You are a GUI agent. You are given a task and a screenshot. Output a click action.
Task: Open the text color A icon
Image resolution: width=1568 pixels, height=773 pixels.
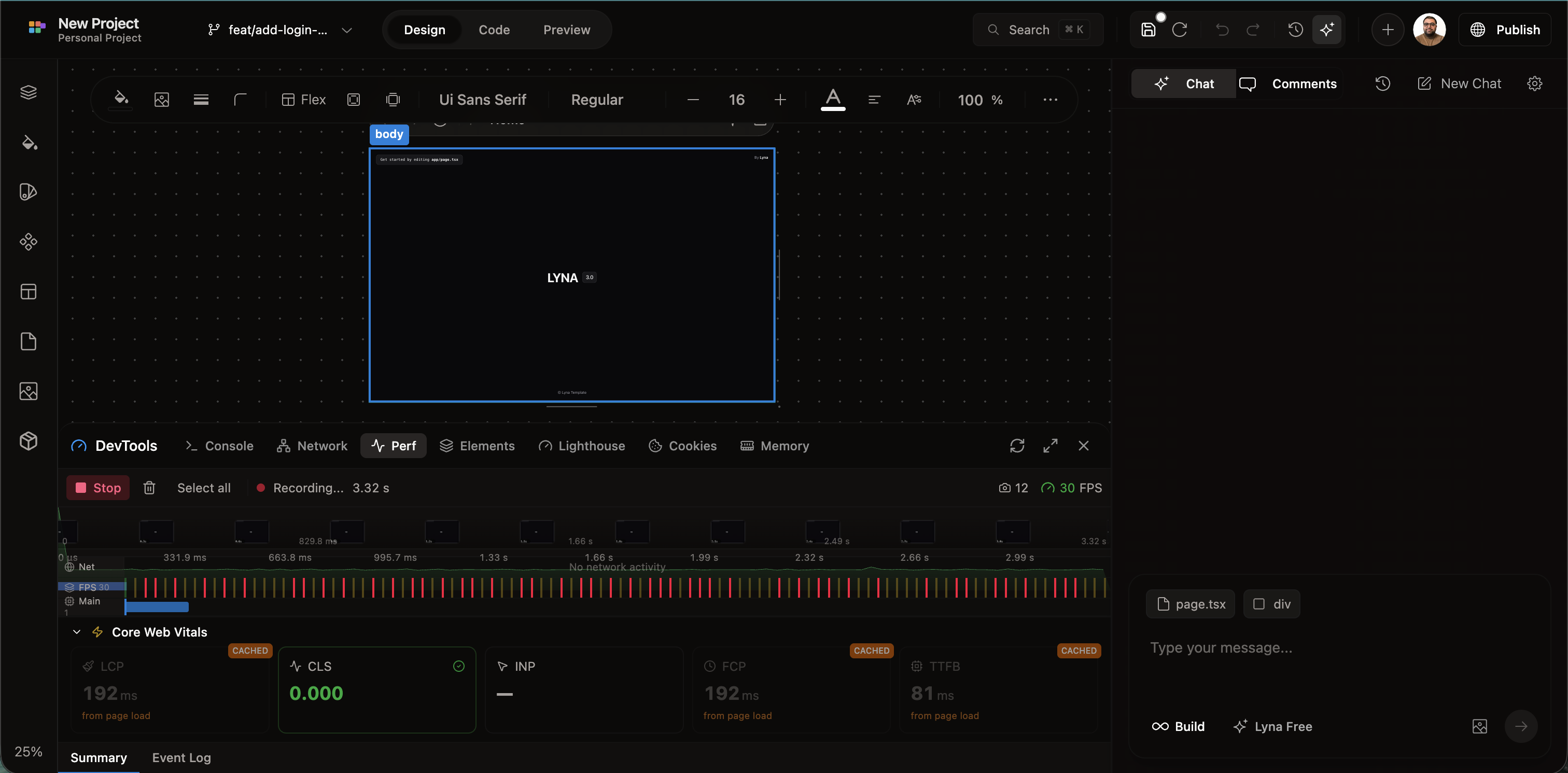tap(832, 99)
